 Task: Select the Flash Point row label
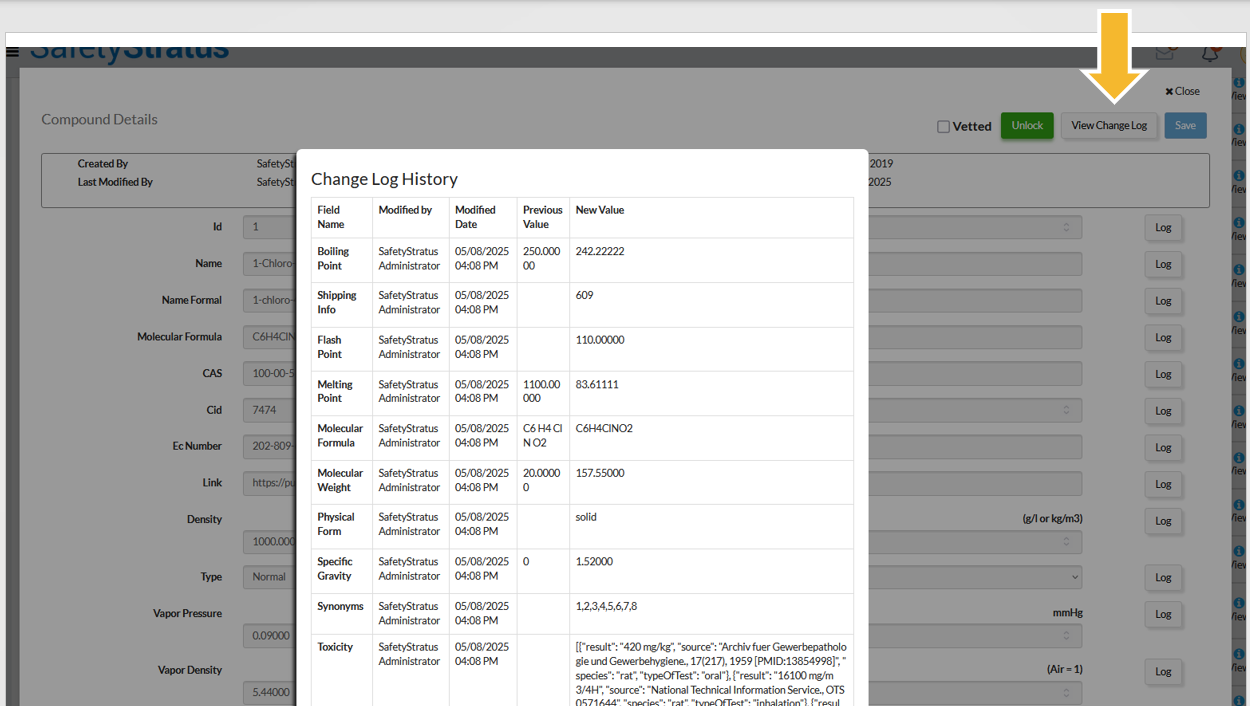pos(330,347)
